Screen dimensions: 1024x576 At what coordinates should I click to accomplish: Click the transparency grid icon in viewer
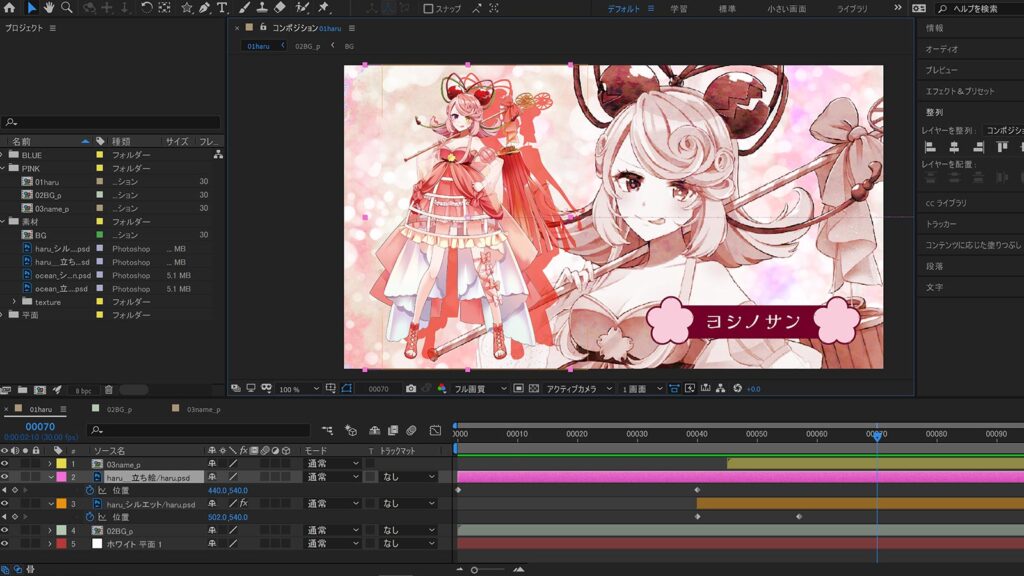[x=534, y=389]
